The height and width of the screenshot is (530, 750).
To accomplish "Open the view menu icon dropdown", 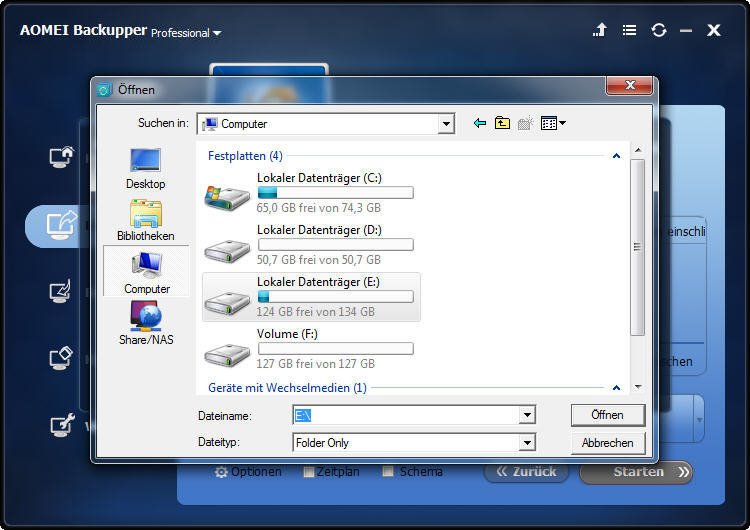I will (553, 123).
